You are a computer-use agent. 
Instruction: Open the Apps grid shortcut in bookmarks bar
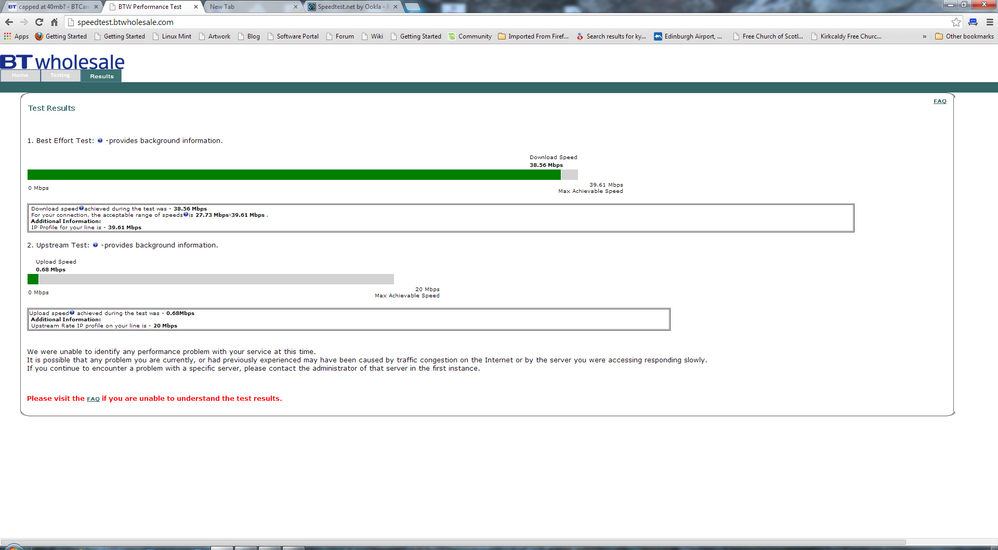pos(17,36)
